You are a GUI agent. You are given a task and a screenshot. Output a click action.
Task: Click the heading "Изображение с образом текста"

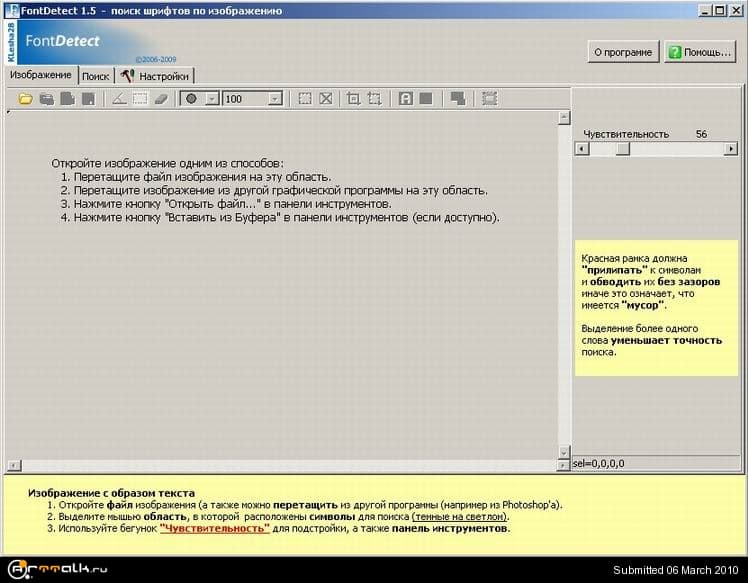111,493
